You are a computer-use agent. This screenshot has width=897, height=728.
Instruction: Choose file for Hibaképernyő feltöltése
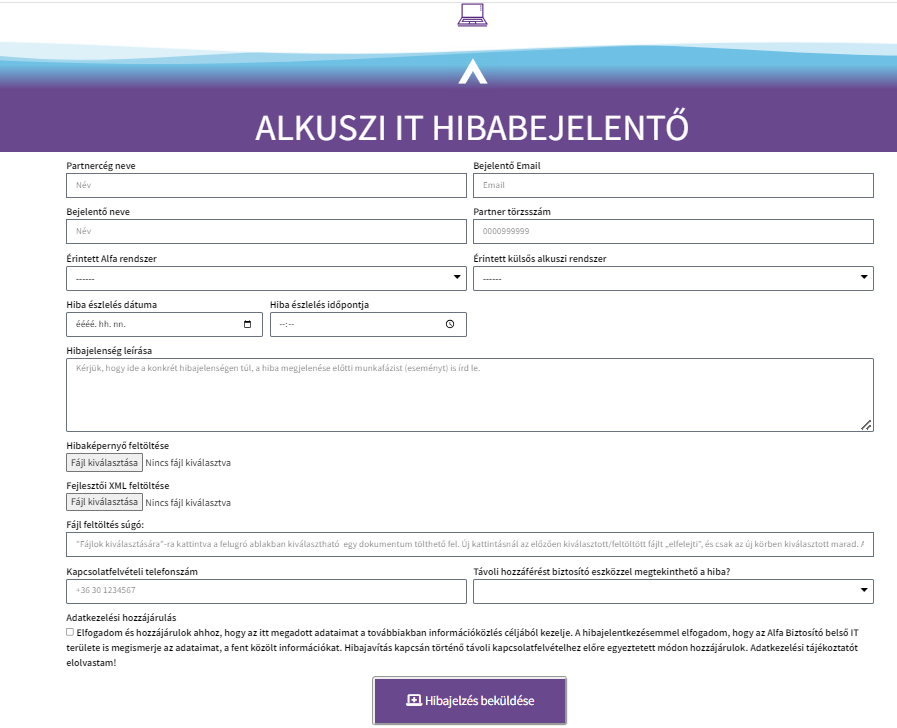pyautogui.click(x=104, y=463)
